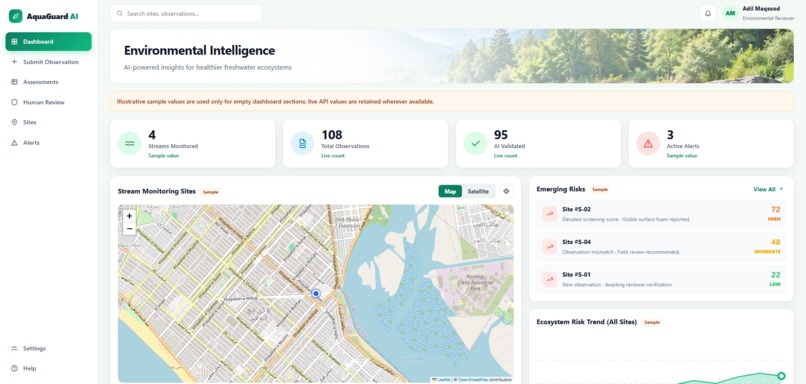
Task: Zoom in on the map
Action: [130, 216]
